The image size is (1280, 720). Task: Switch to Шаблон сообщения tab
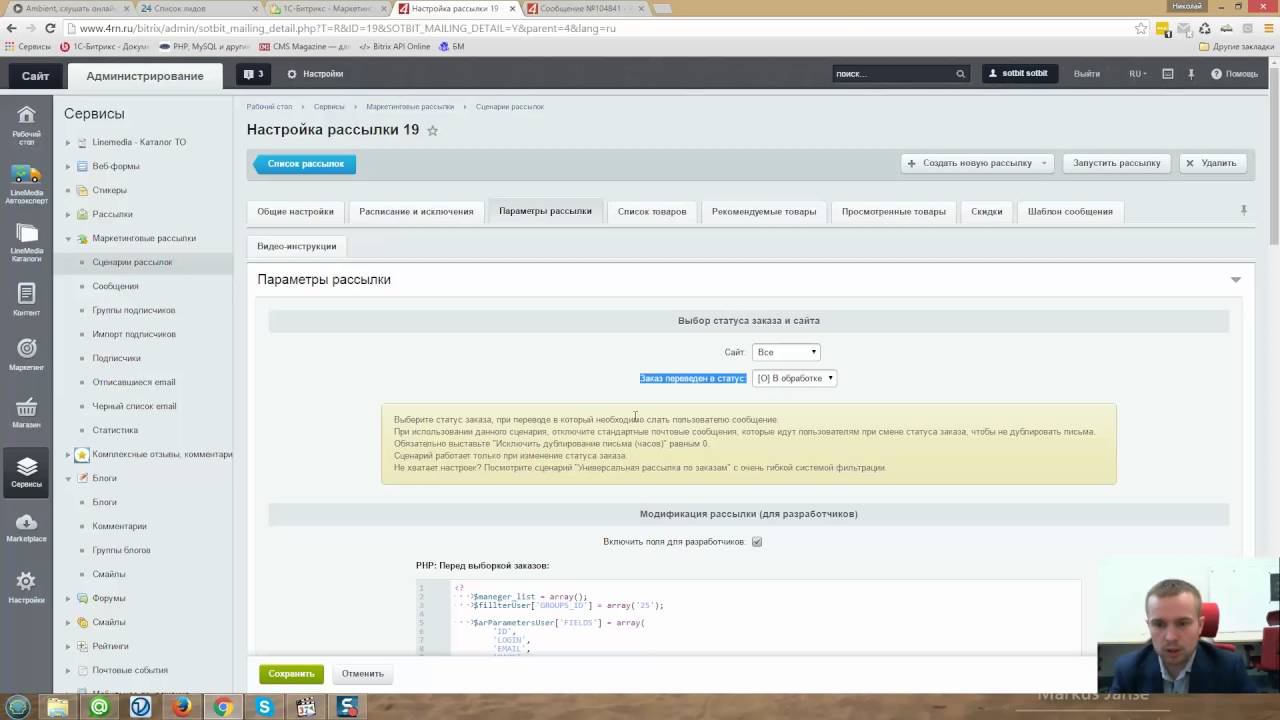pos(1070,211)
